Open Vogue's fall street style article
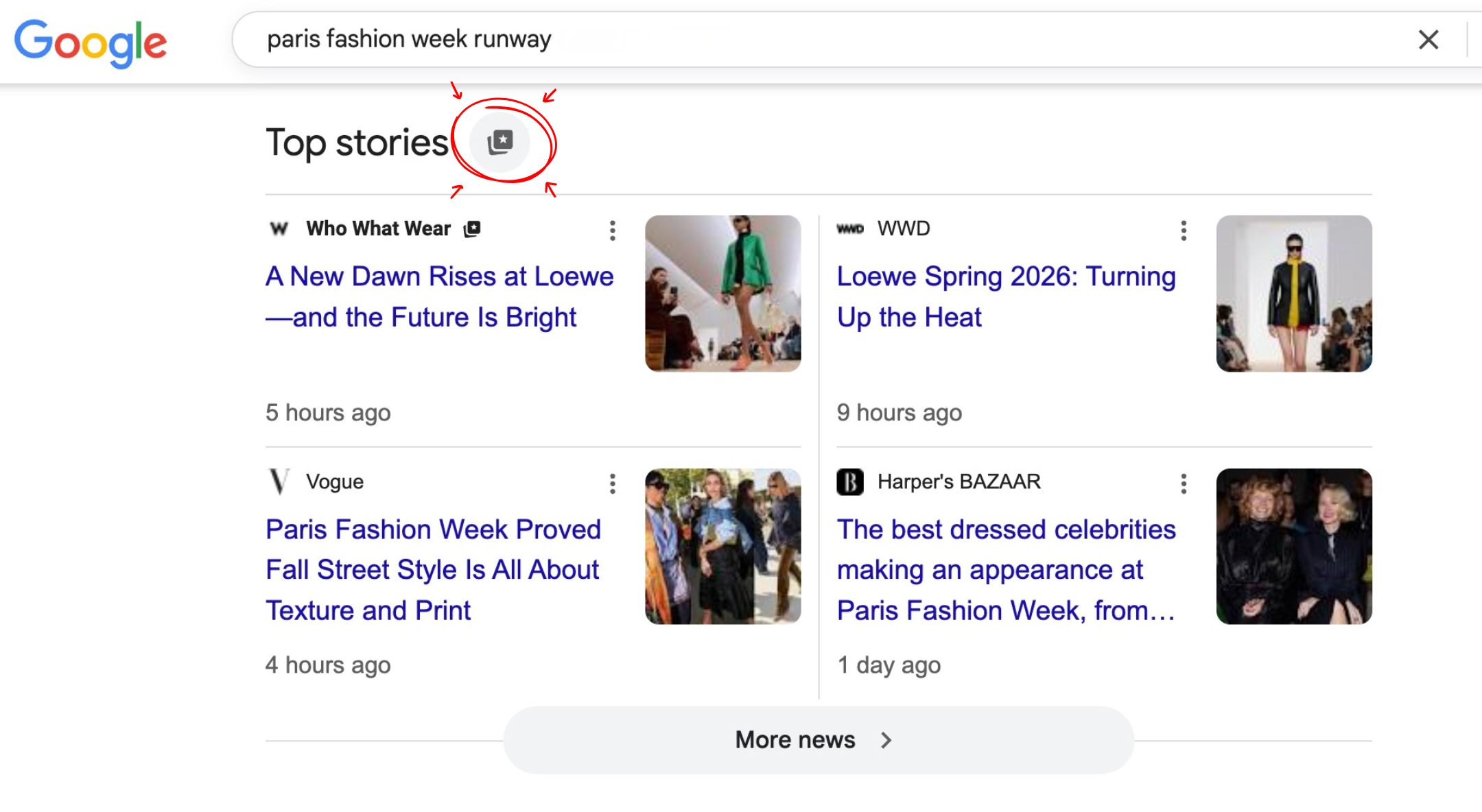Screen dimensions: 1482x812 [x=433, y=569]
